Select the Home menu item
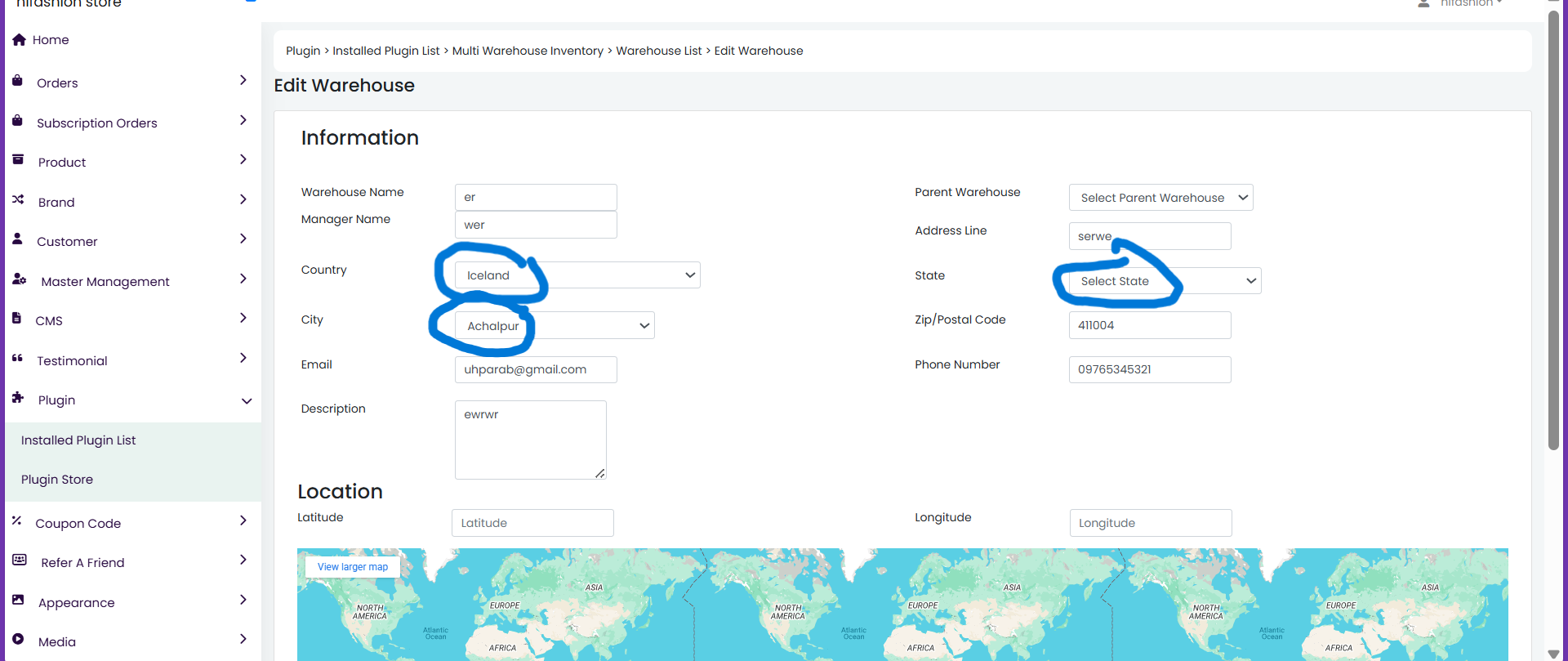 click(x=51, y=40)
